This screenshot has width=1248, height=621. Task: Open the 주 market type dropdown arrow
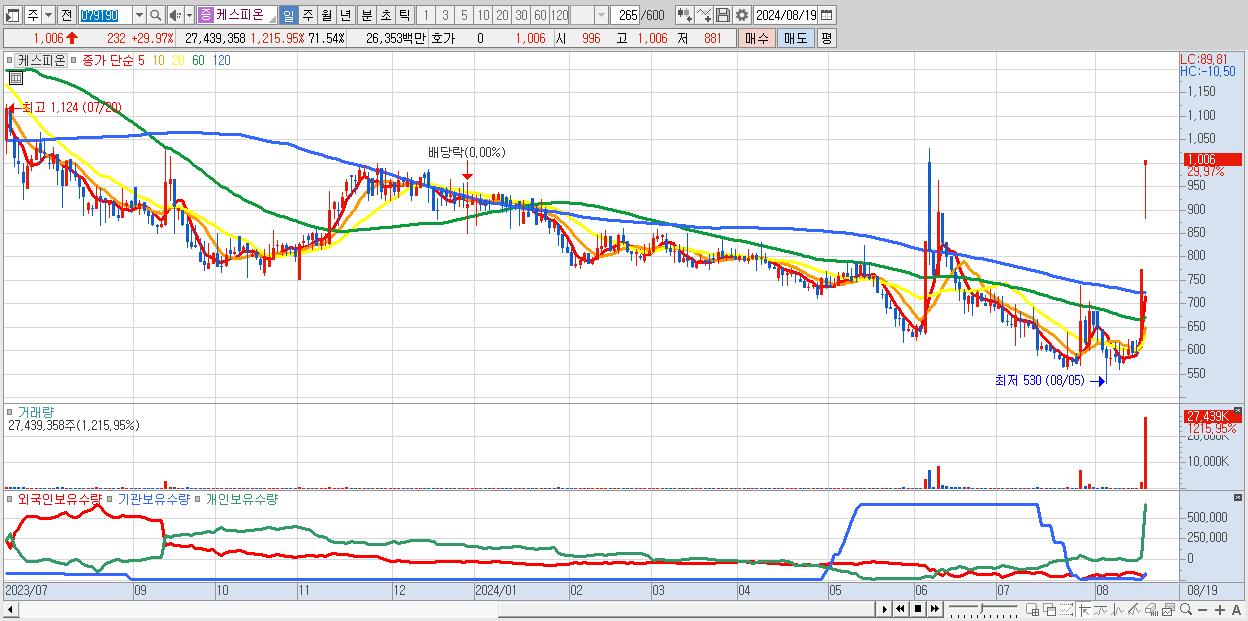(48, 15)
